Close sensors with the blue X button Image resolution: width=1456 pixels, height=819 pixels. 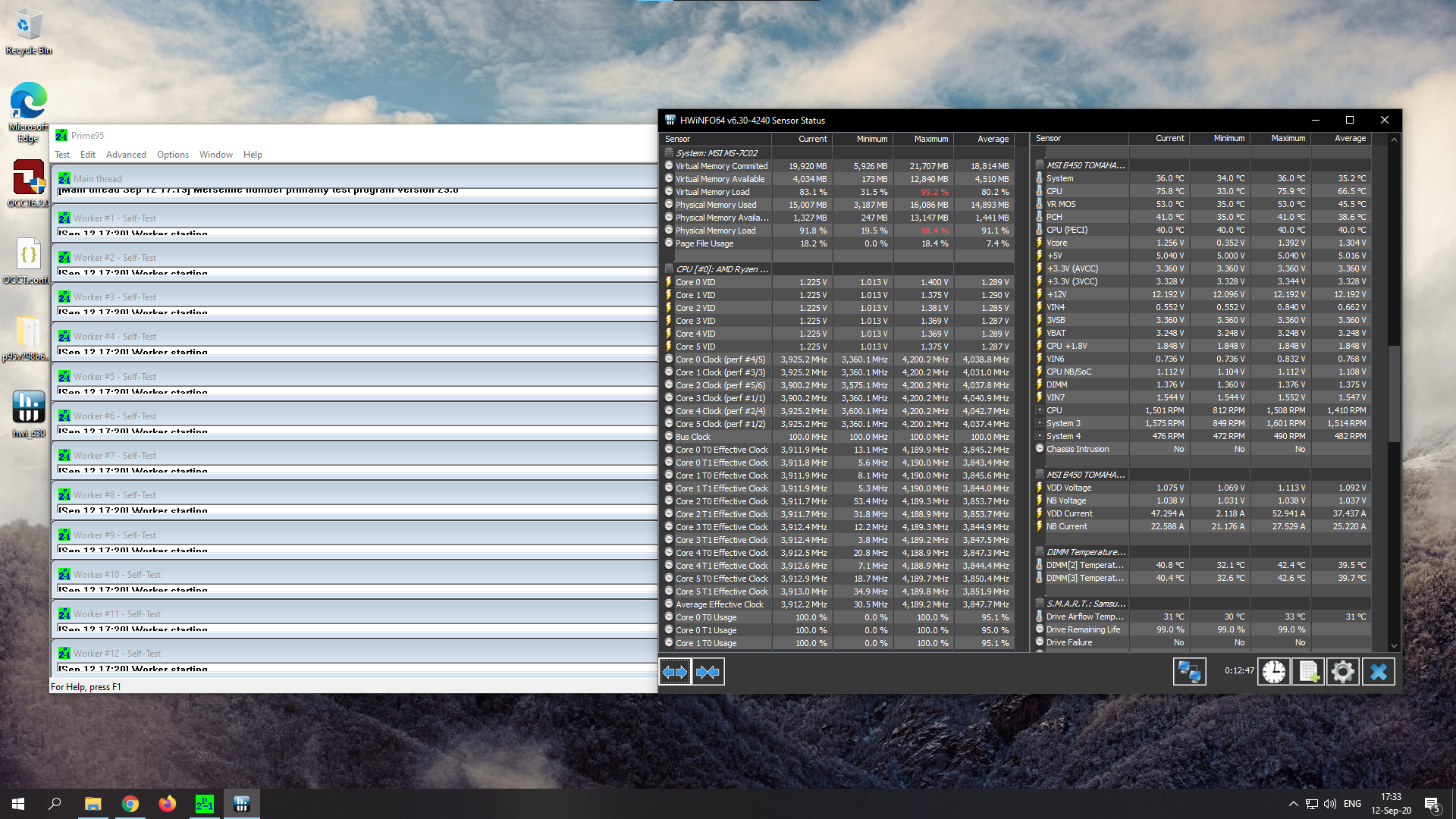click(x=1379, y=672)
